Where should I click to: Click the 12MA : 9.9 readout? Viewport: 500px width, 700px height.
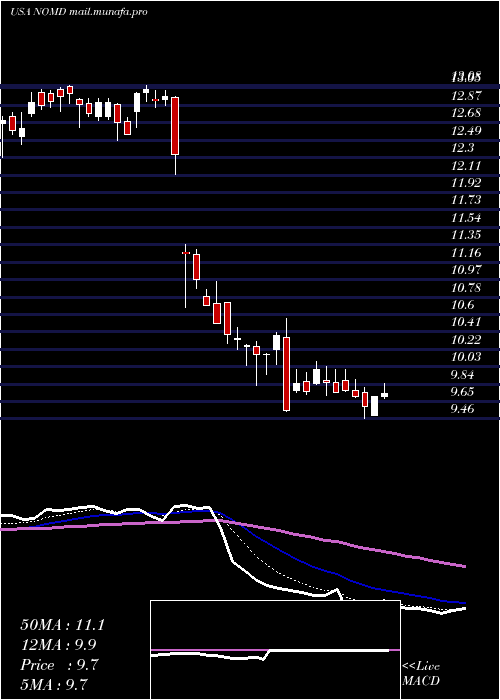[58, 645]
